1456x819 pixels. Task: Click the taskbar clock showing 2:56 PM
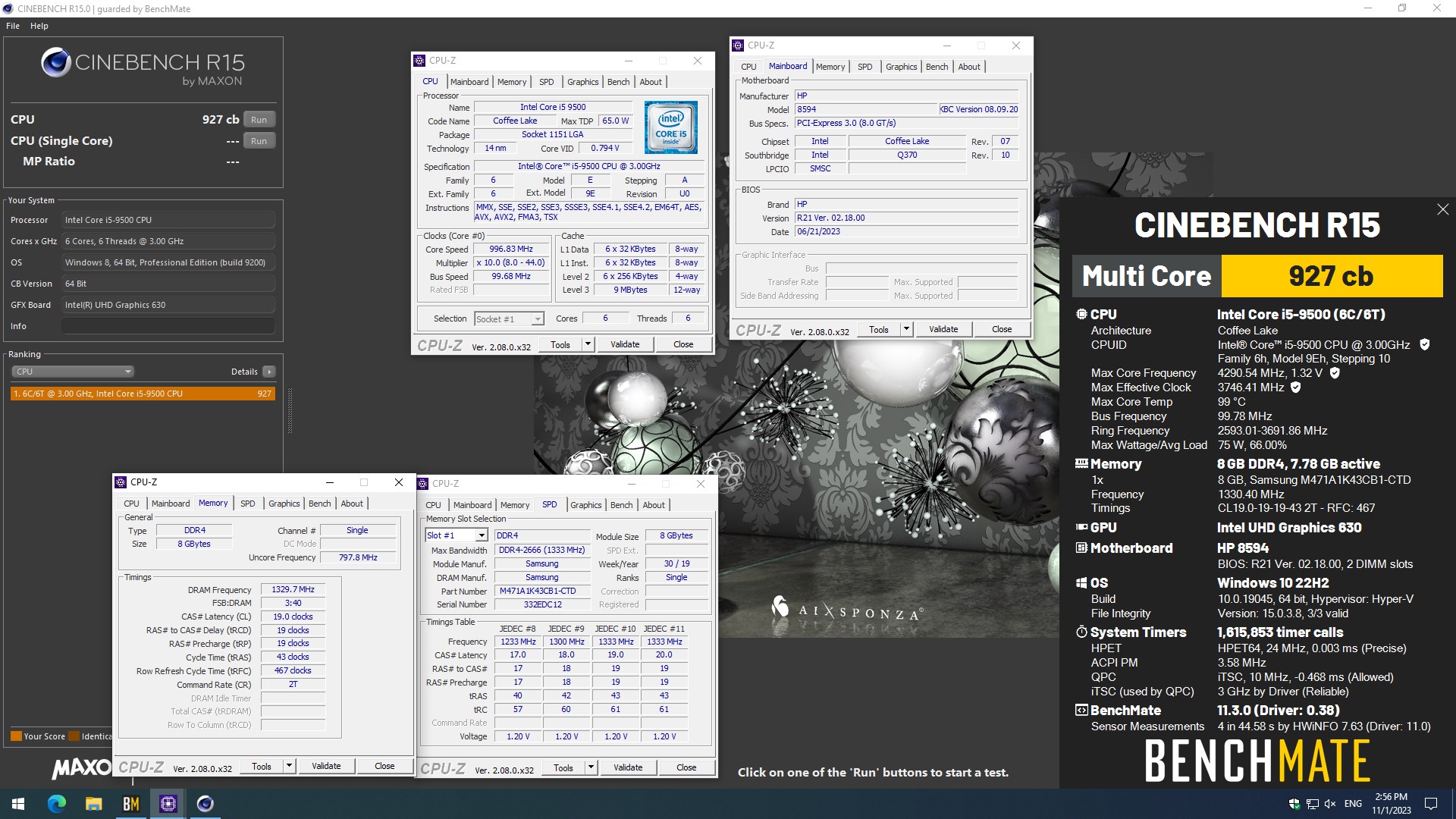tap(1392, 804)
